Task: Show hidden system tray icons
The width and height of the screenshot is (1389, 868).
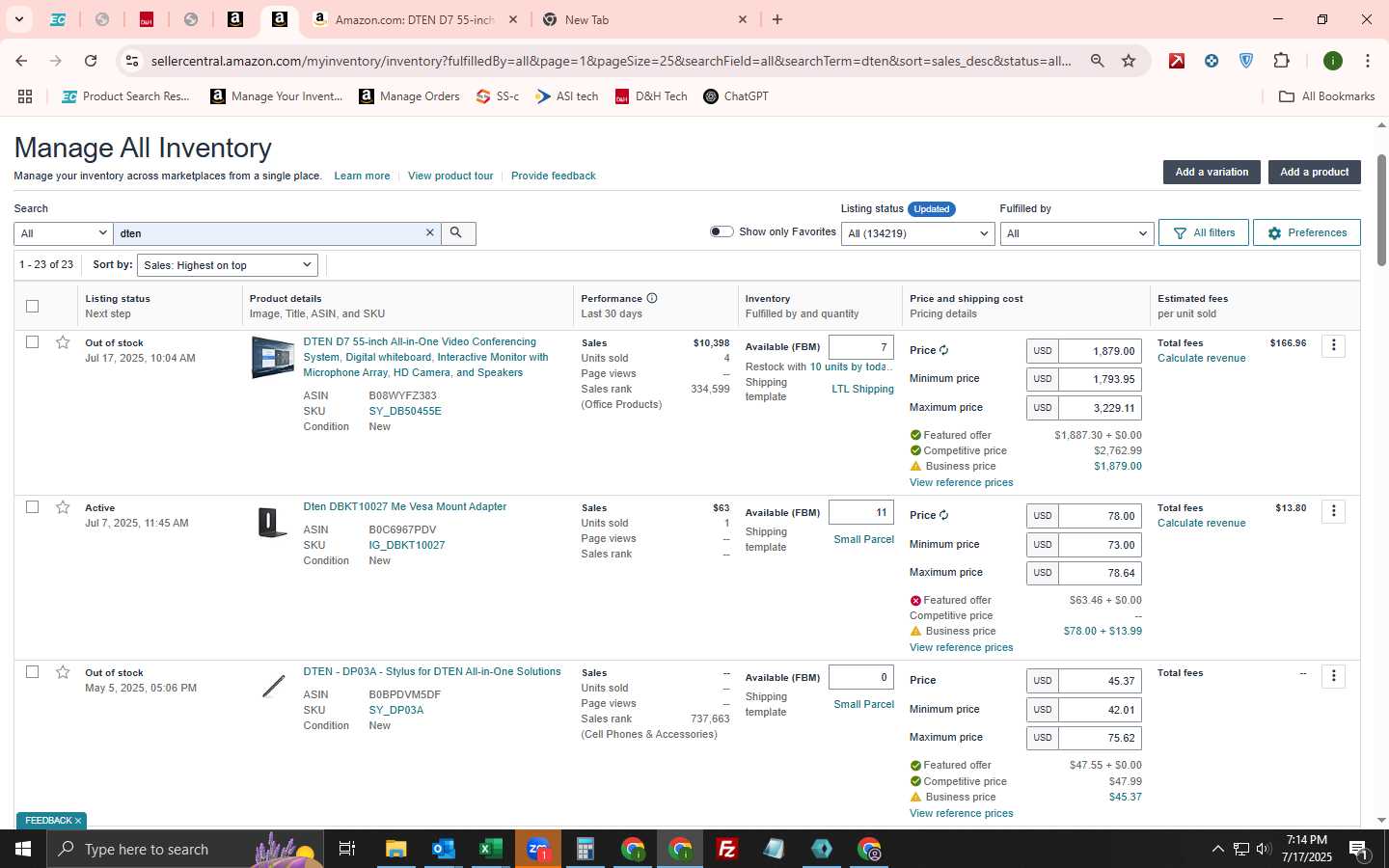Action: click(x=1217, y=849)
